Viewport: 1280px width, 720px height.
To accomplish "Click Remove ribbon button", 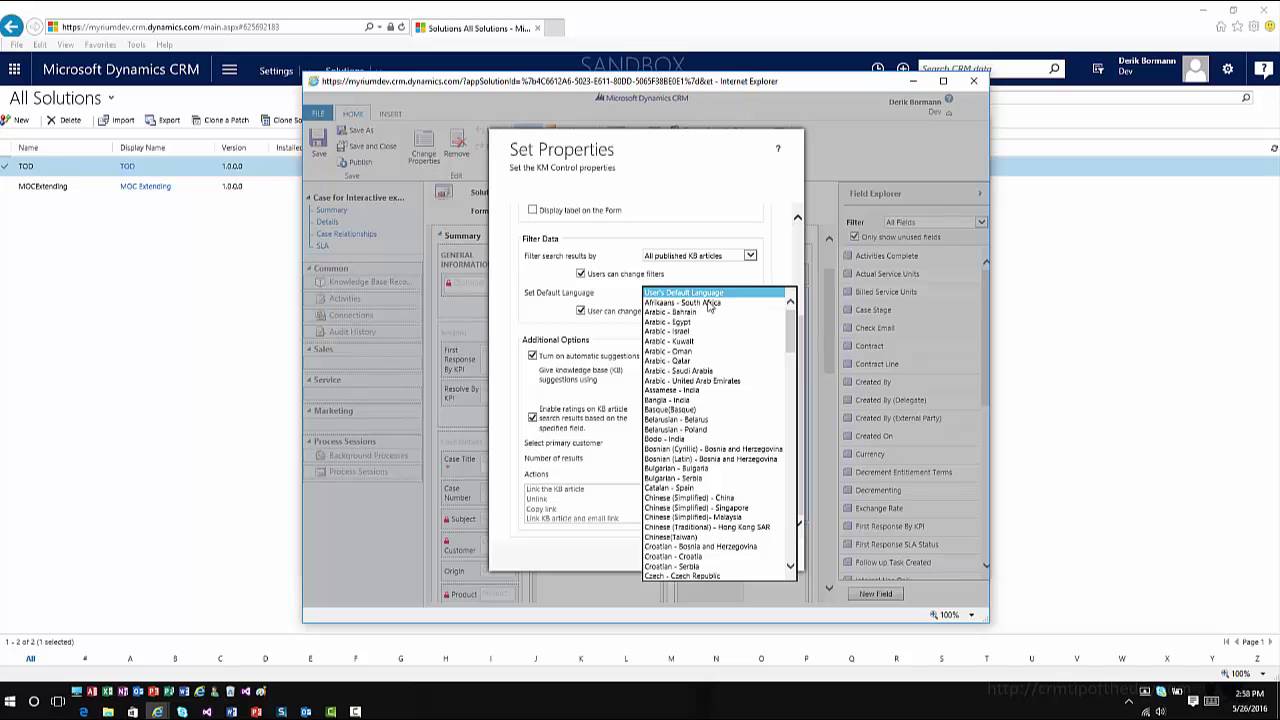I will point(457,144).
